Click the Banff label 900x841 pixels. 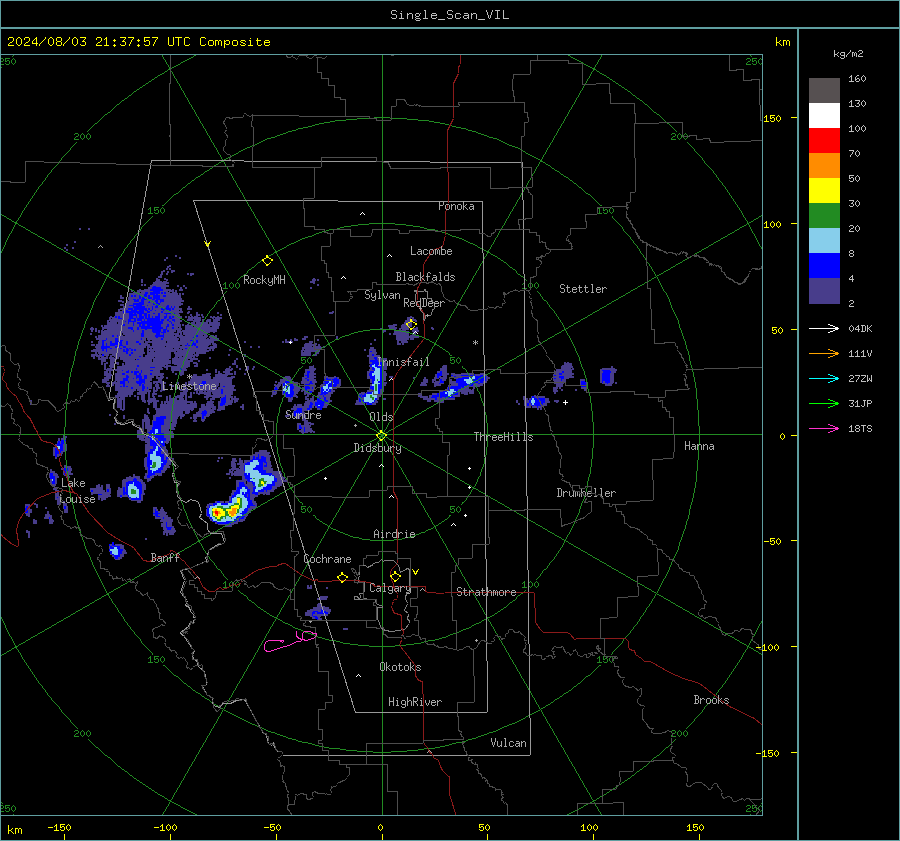click(165, 557)
